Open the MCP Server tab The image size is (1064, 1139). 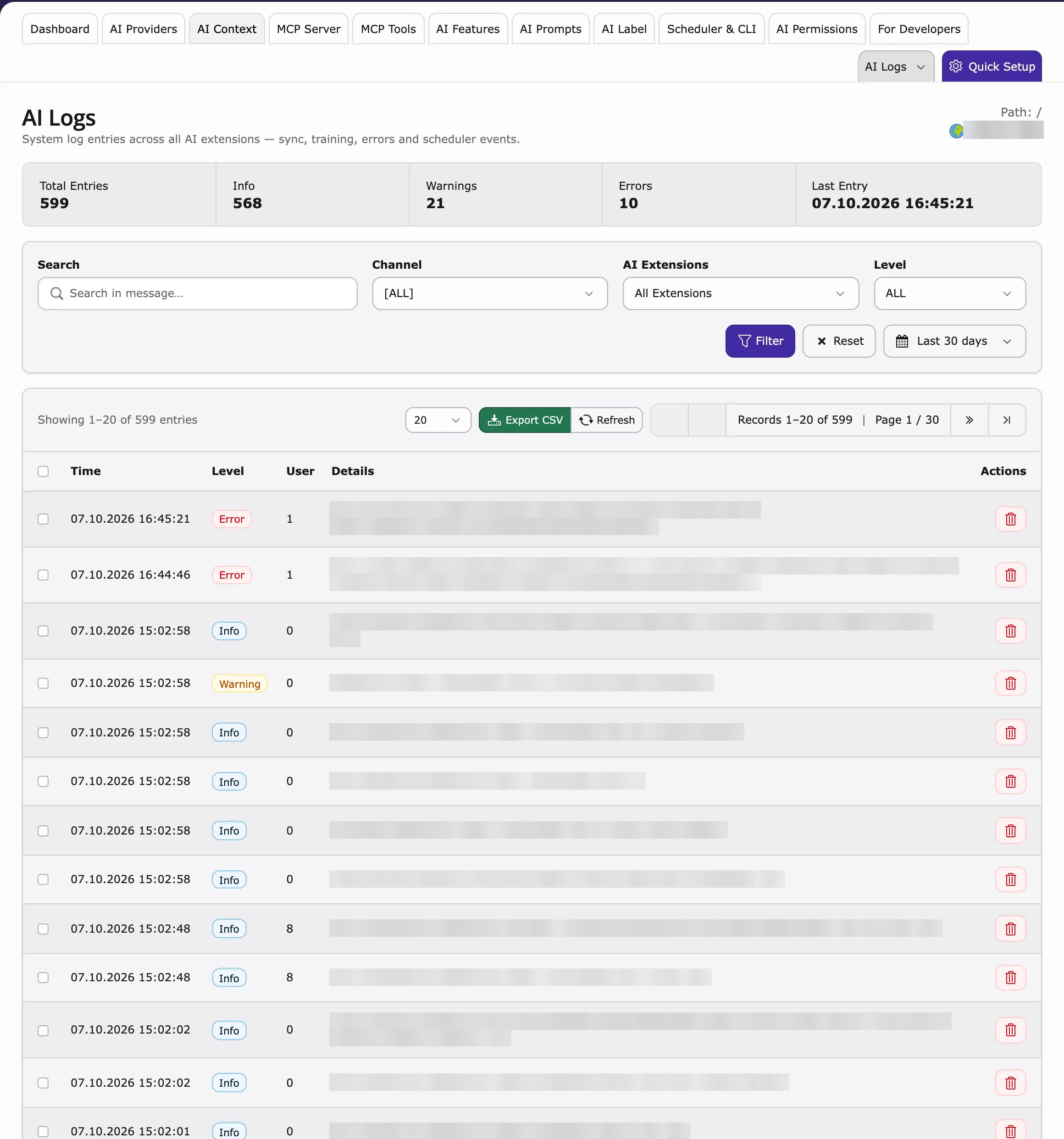(308, 28)
